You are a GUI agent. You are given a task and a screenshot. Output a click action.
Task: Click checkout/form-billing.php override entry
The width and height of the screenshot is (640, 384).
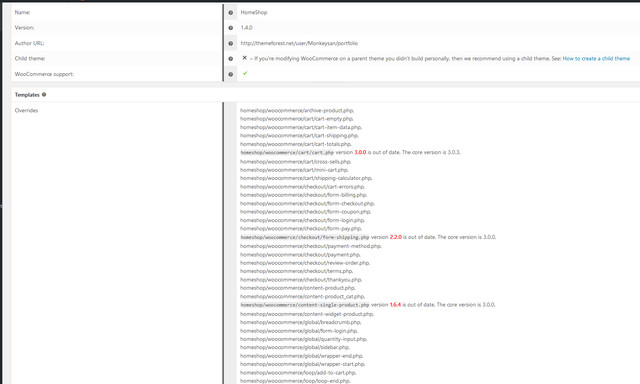304,195
